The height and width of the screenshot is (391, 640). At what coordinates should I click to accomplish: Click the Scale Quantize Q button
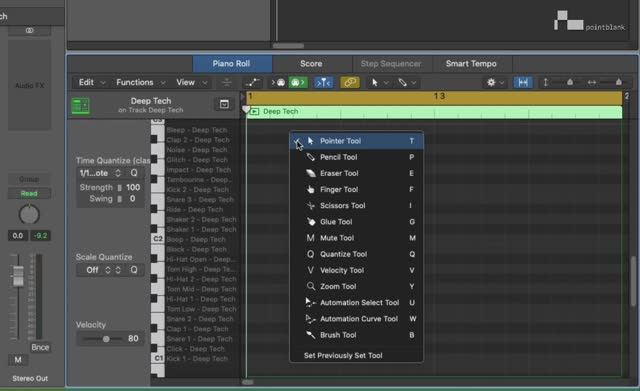pos(134,270)
